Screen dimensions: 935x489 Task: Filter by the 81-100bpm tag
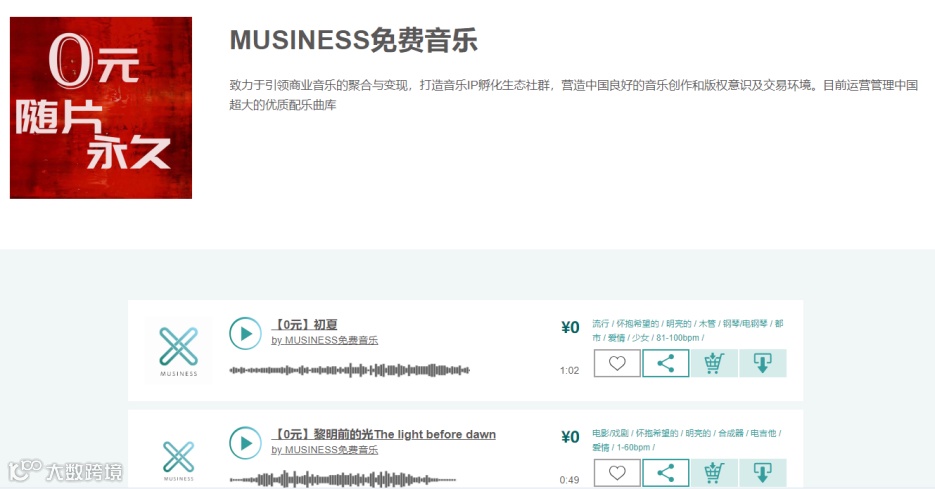click(x=678, y=338)
